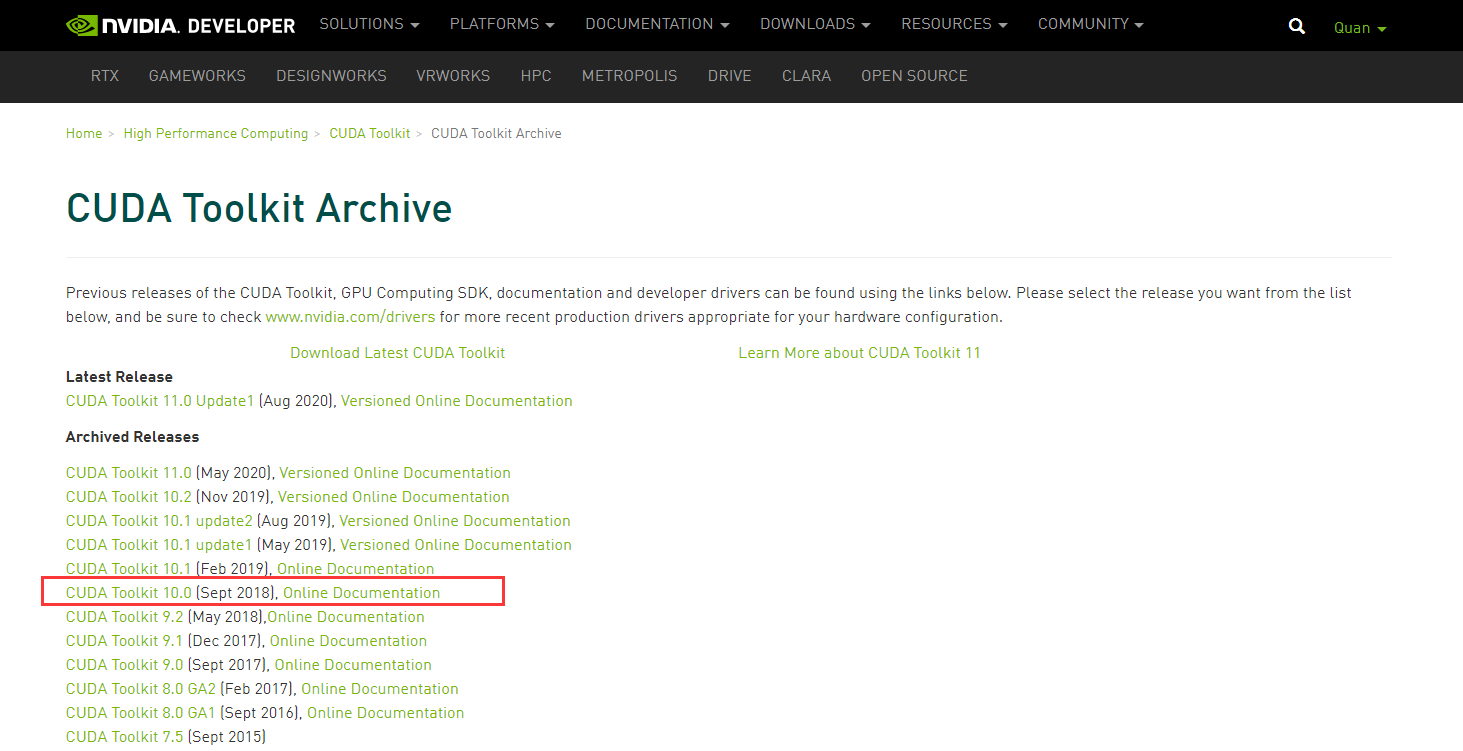Go to the Open Source section
1463x751 pixels.
point(914,76)
